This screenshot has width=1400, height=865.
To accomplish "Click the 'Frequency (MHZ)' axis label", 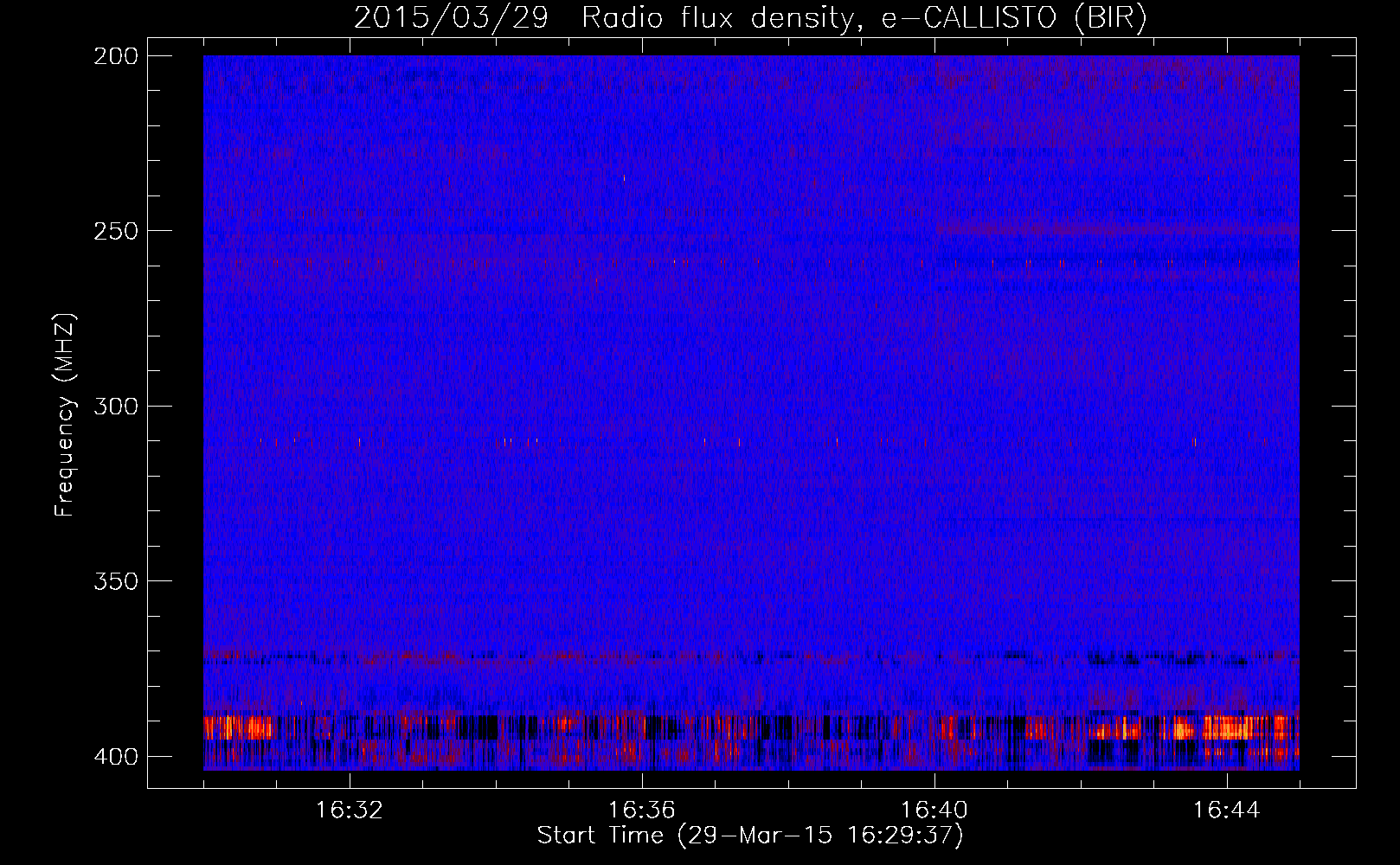I will click(x=65, y=414).
